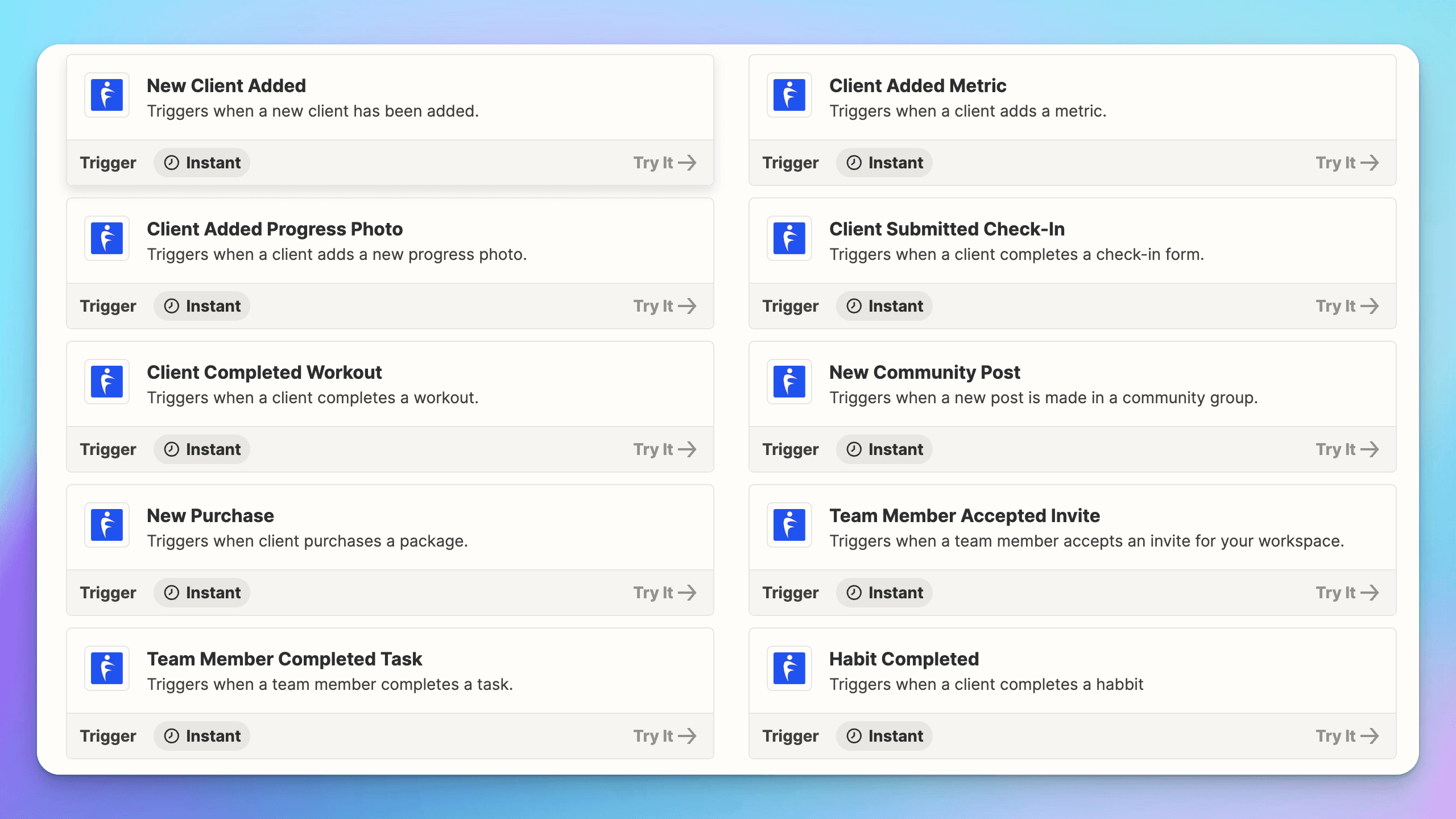Select Instant badge on New Community Post

pyautogui.click(x=884, y=449)
